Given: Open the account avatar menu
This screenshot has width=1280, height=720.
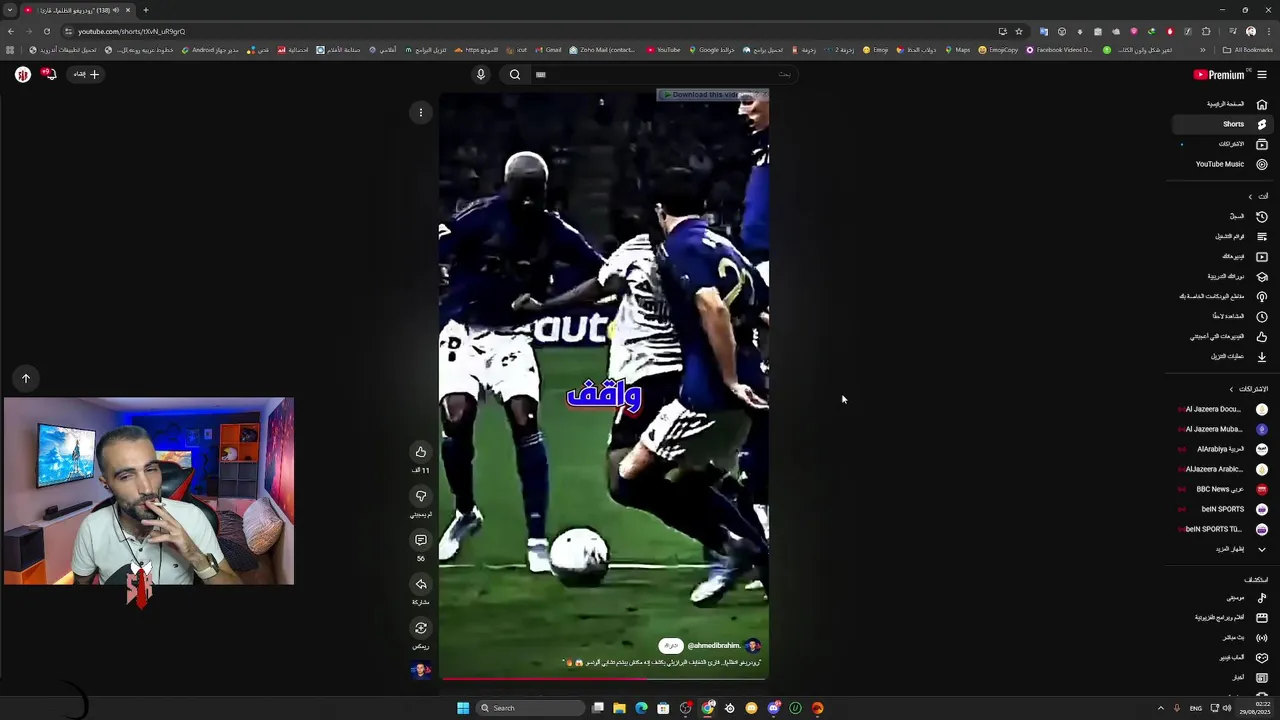Looking at the screenshot, I should (x=22, y=74).
